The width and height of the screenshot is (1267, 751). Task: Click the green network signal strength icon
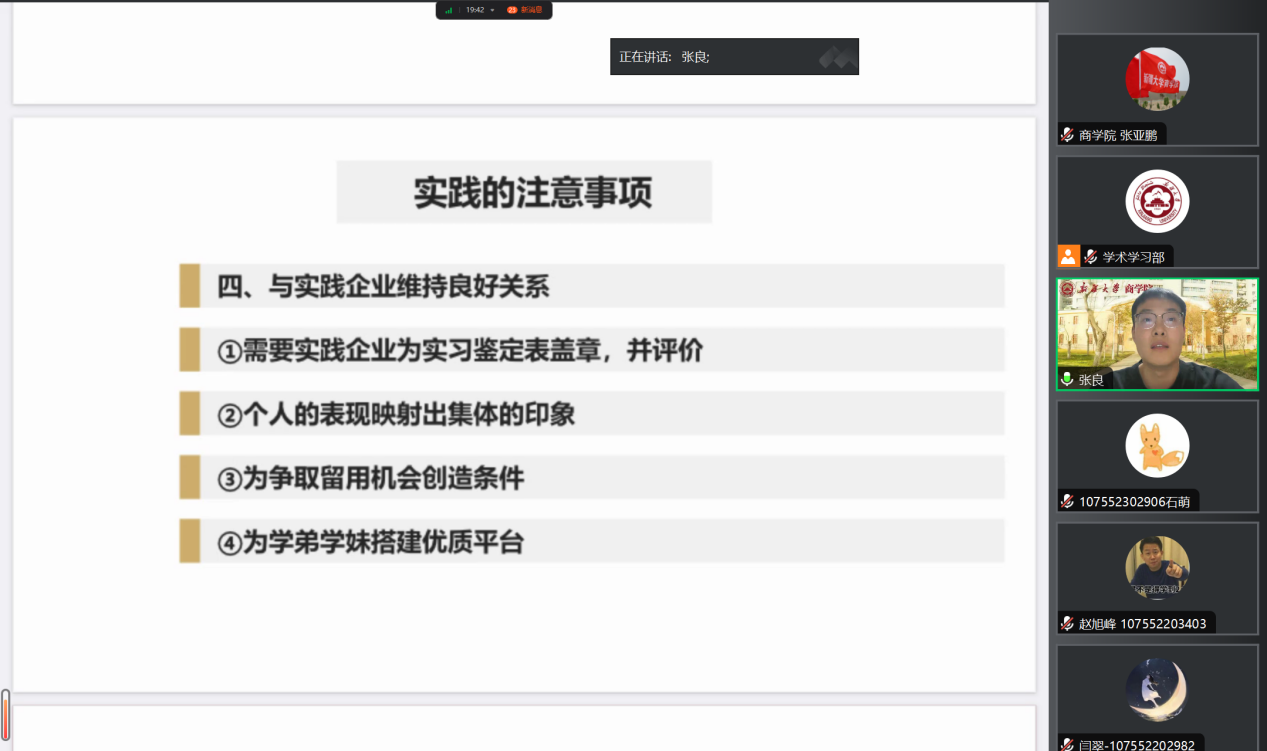click(449, 10)
